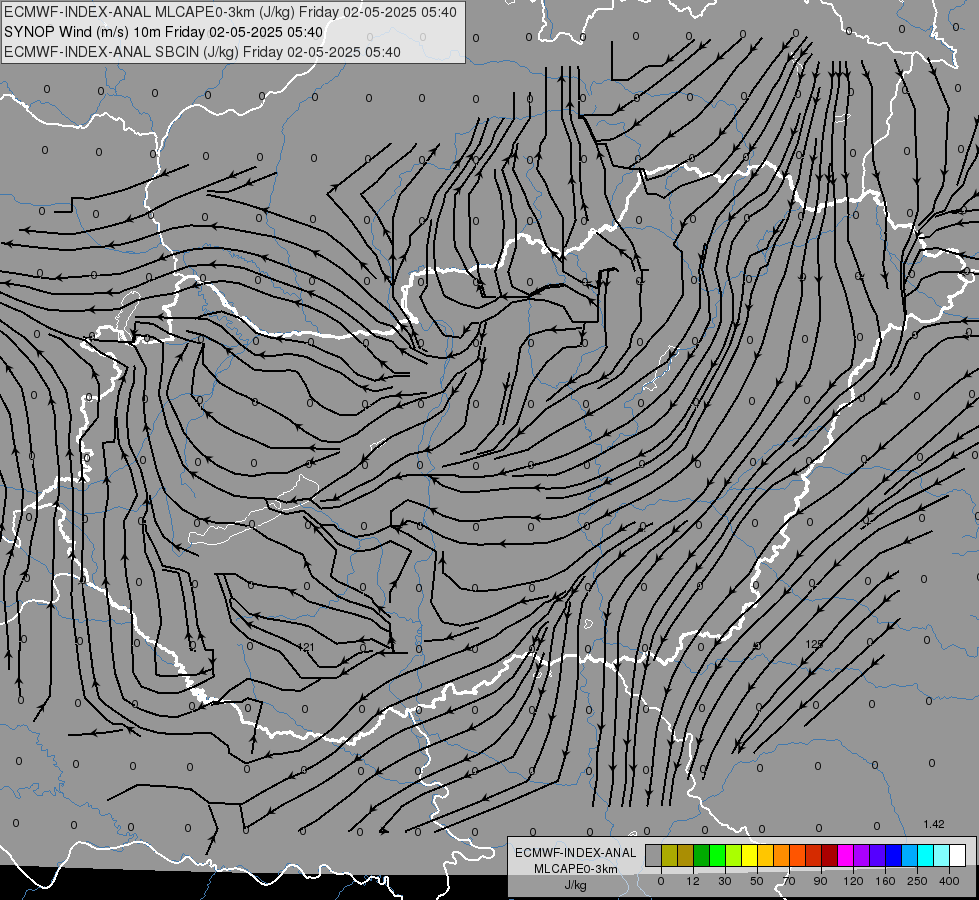This screenshot has width=979, height=900.
Task: Click the 125 value on the map
Action: (x=814, y=644)
